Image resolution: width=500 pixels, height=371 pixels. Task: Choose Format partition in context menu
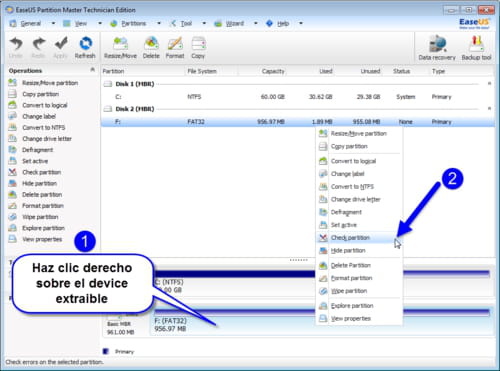(x=359, y=278)
